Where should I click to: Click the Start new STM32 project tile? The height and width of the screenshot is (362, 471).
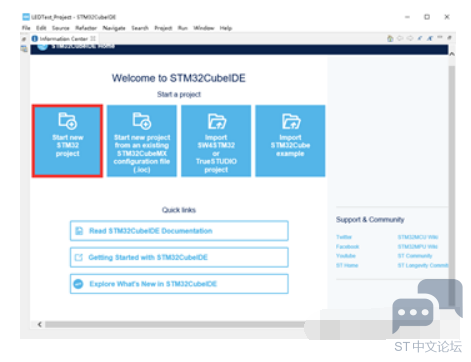point(67,141)
